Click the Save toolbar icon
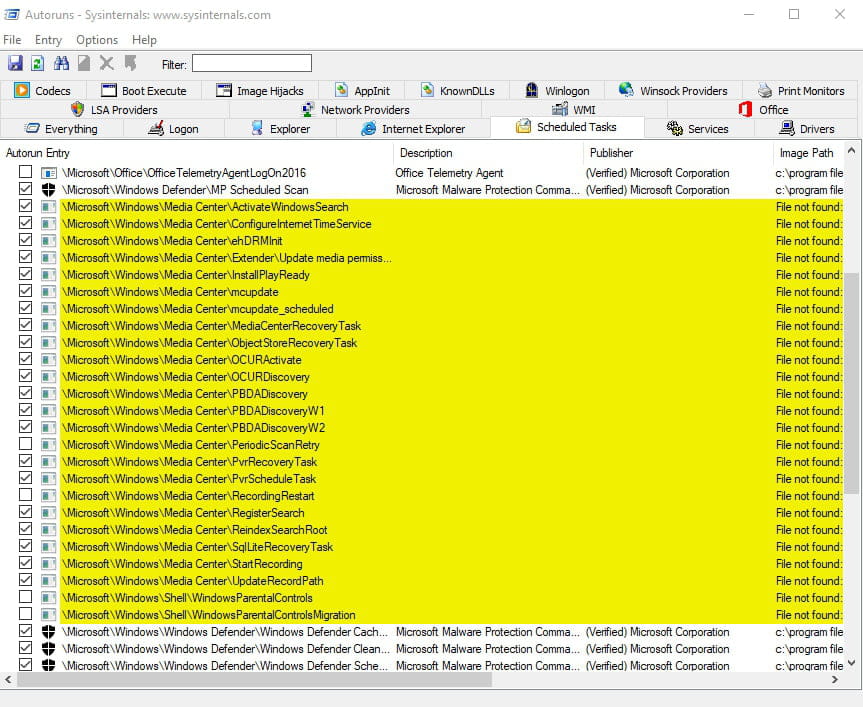863x707 pixels. [x=15, y=63]
